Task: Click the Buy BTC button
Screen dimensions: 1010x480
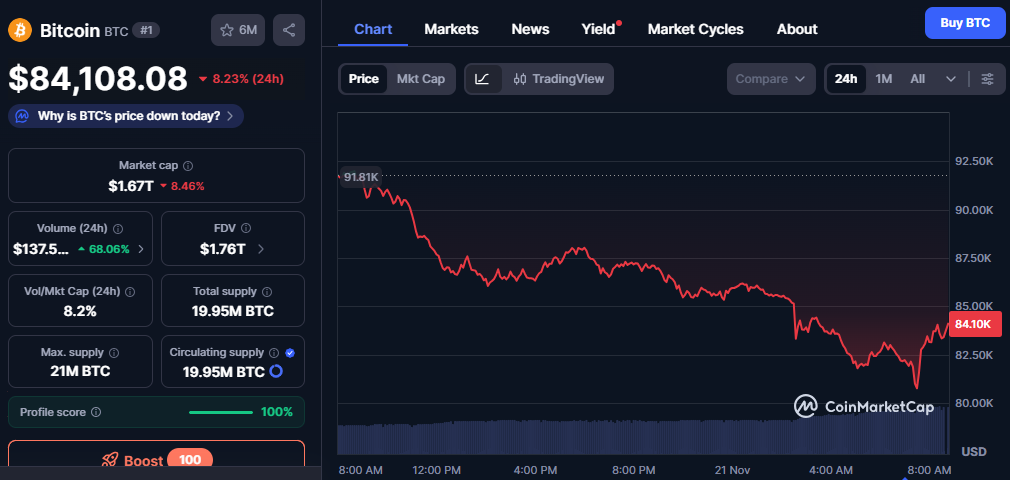Action: (x=964, y=22)
